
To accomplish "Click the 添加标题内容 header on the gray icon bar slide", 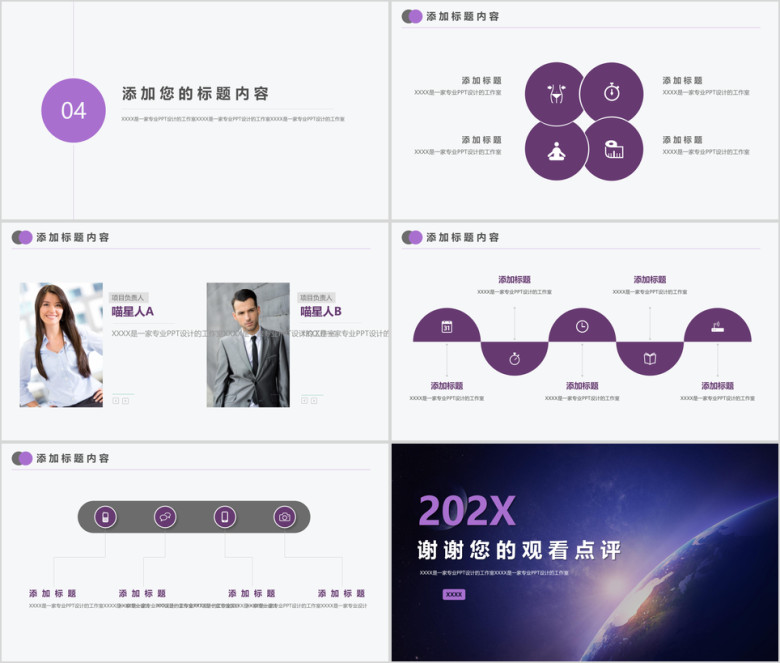I will point(73,458).
